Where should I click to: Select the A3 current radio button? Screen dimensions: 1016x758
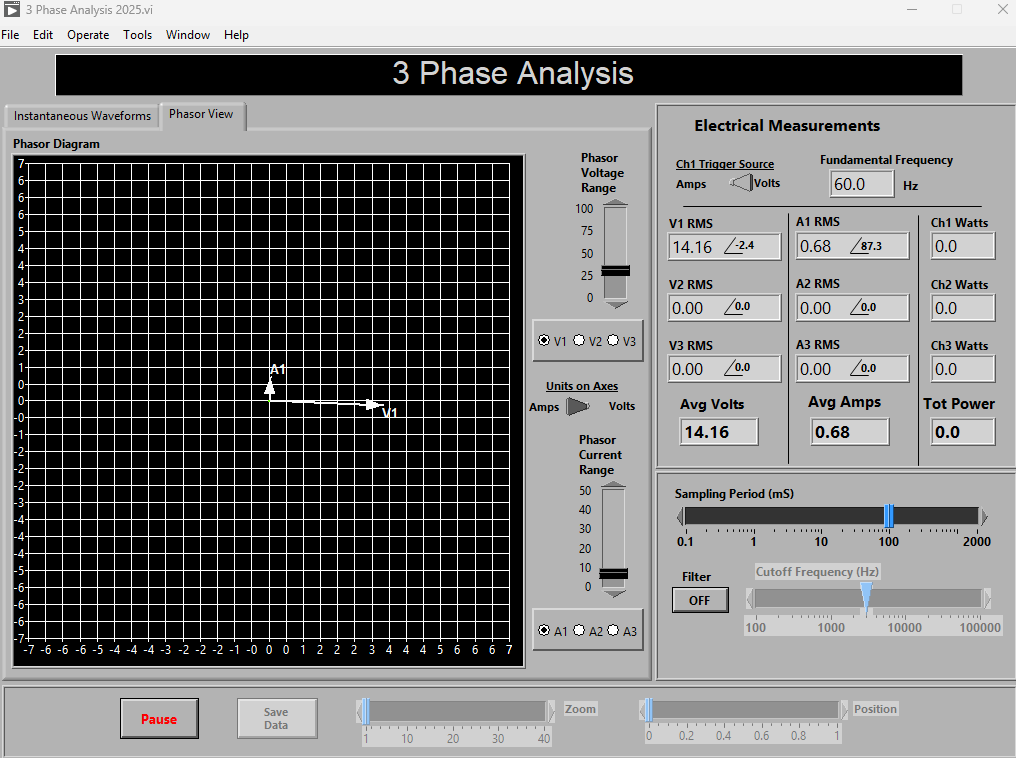point(613,631)
